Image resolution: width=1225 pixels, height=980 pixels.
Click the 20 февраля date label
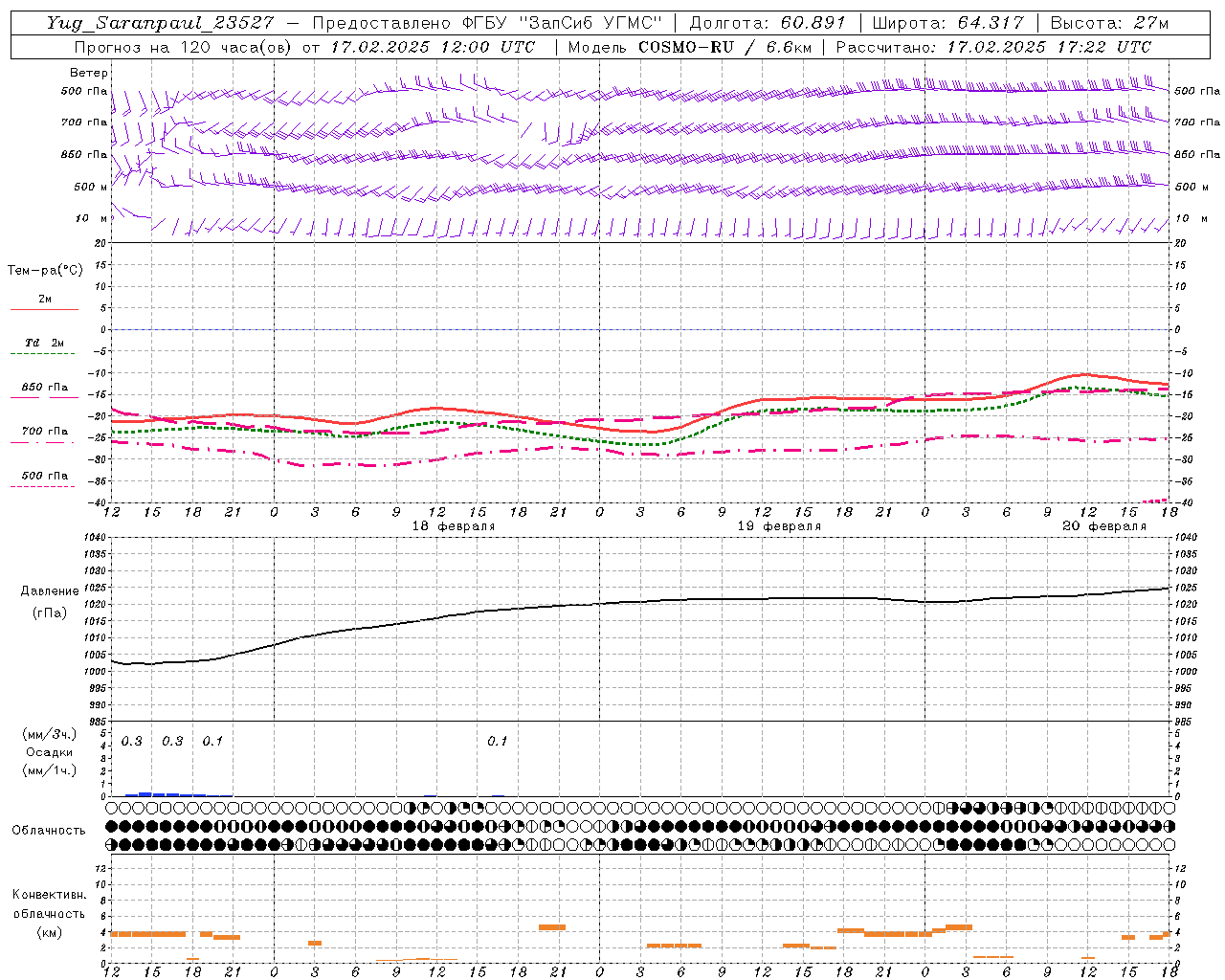1104,526
